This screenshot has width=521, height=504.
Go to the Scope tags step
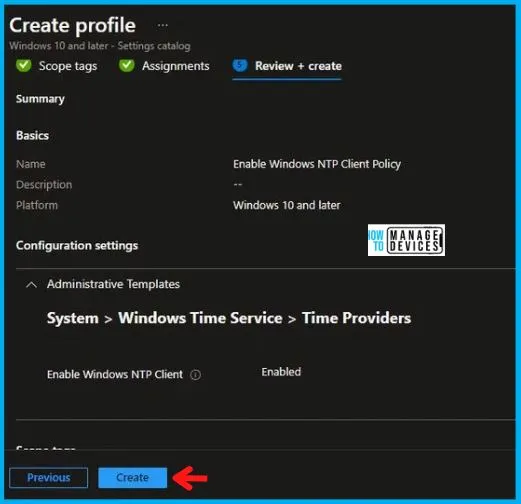[68, 66]
